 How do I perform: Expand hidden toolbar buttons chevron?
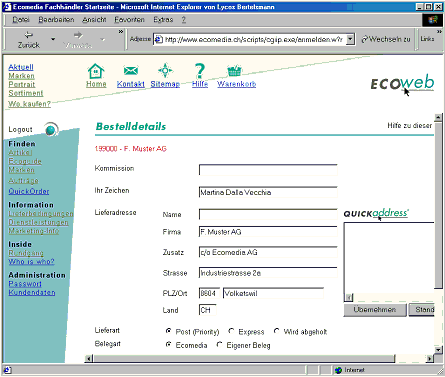click(121, 32)
